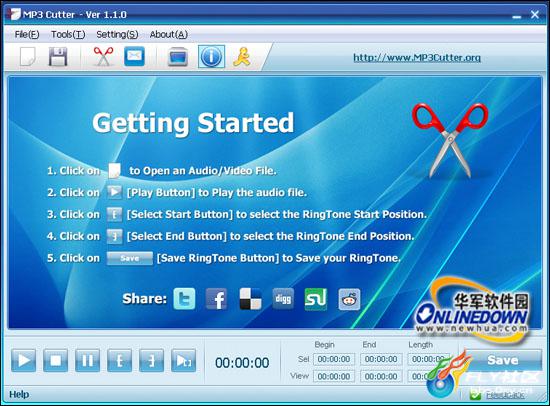The width and height of the screenshot is (550, 406).
Task: Click the blank page open file toolbar icon
Action: (28, 56)
